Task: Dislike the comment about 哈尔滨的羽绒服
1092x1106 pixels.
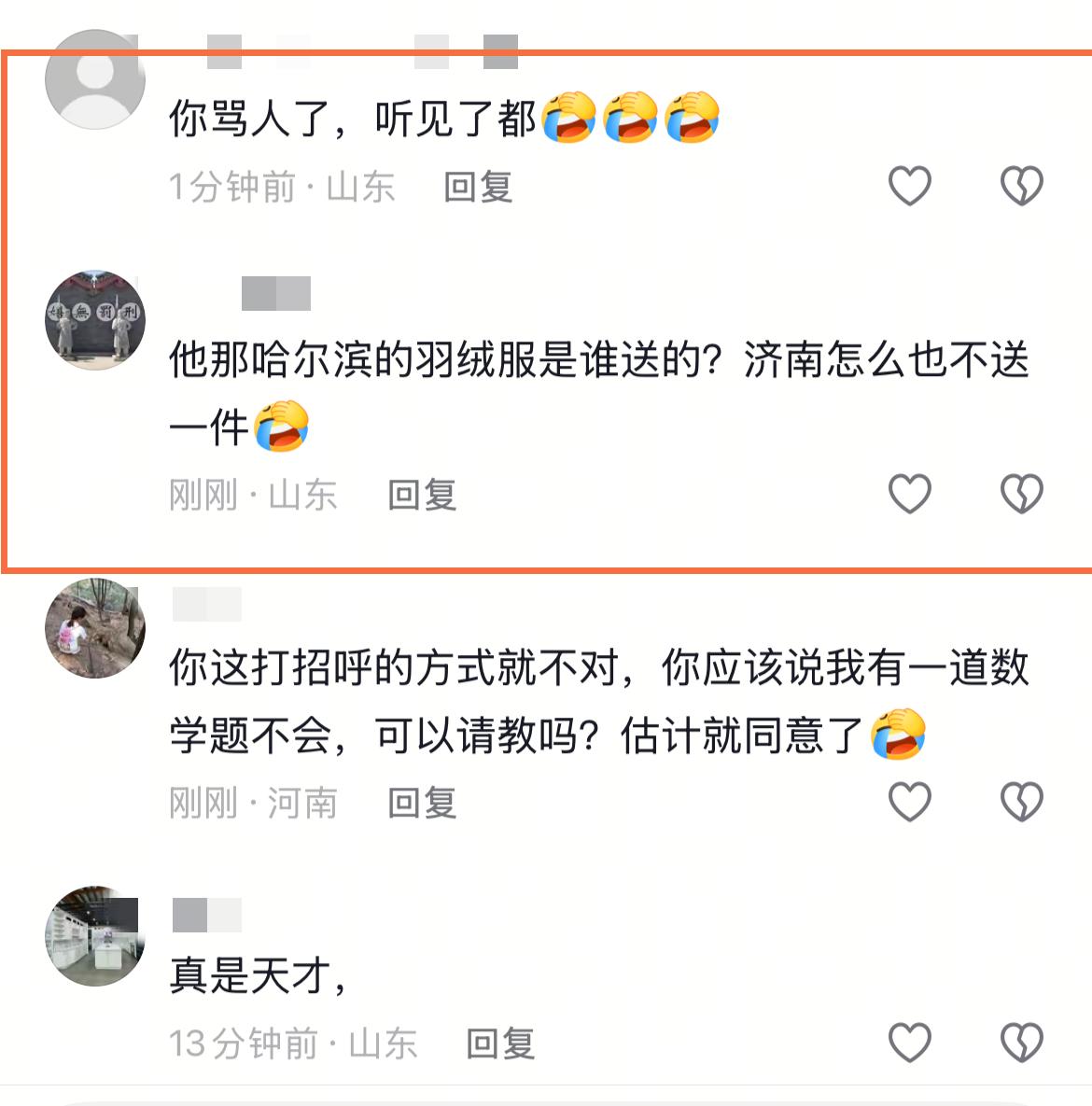Action: 1021,493
